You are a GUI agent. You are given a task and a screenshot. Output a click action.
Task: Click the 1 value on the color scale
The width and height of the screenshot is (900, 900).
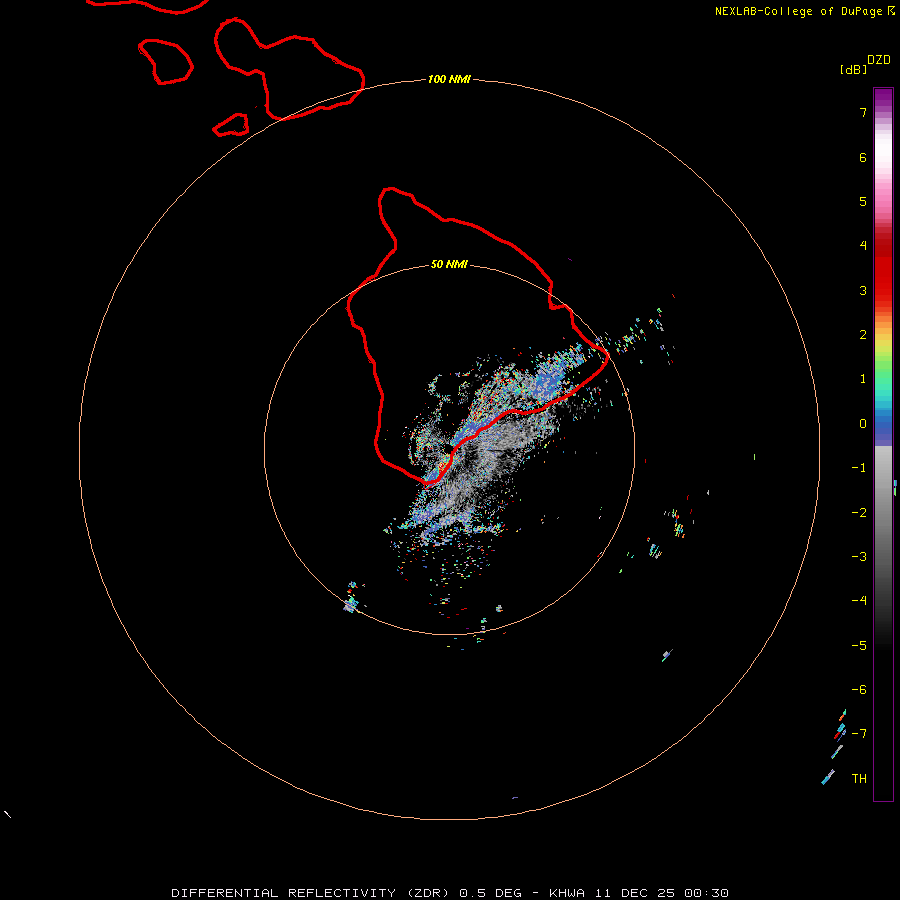click(x=863, y=379)
